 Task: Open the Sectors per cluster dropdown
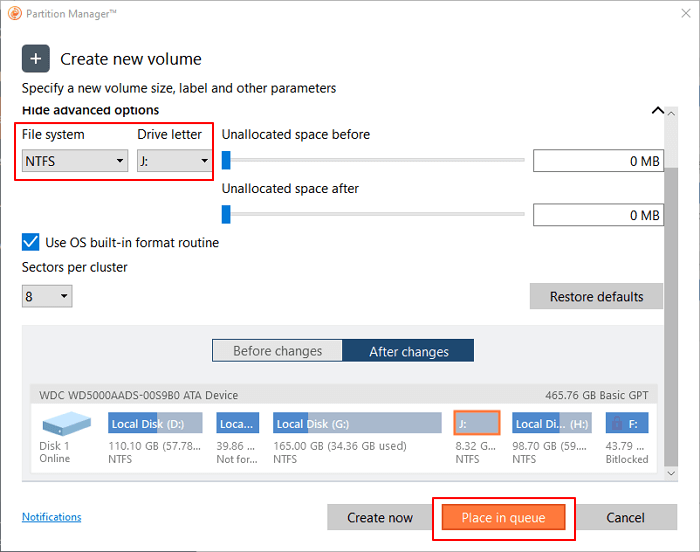47,296
